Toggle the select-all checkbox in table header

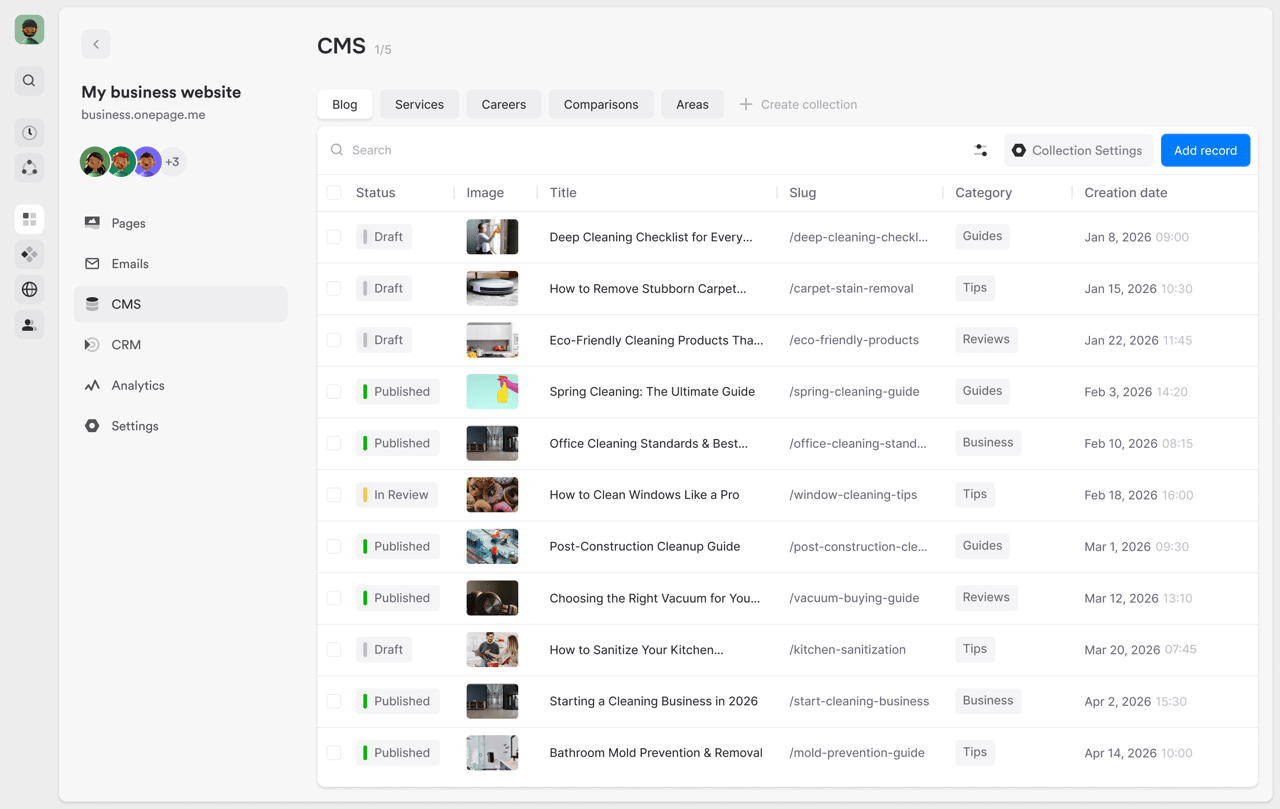tap(334, 193)
